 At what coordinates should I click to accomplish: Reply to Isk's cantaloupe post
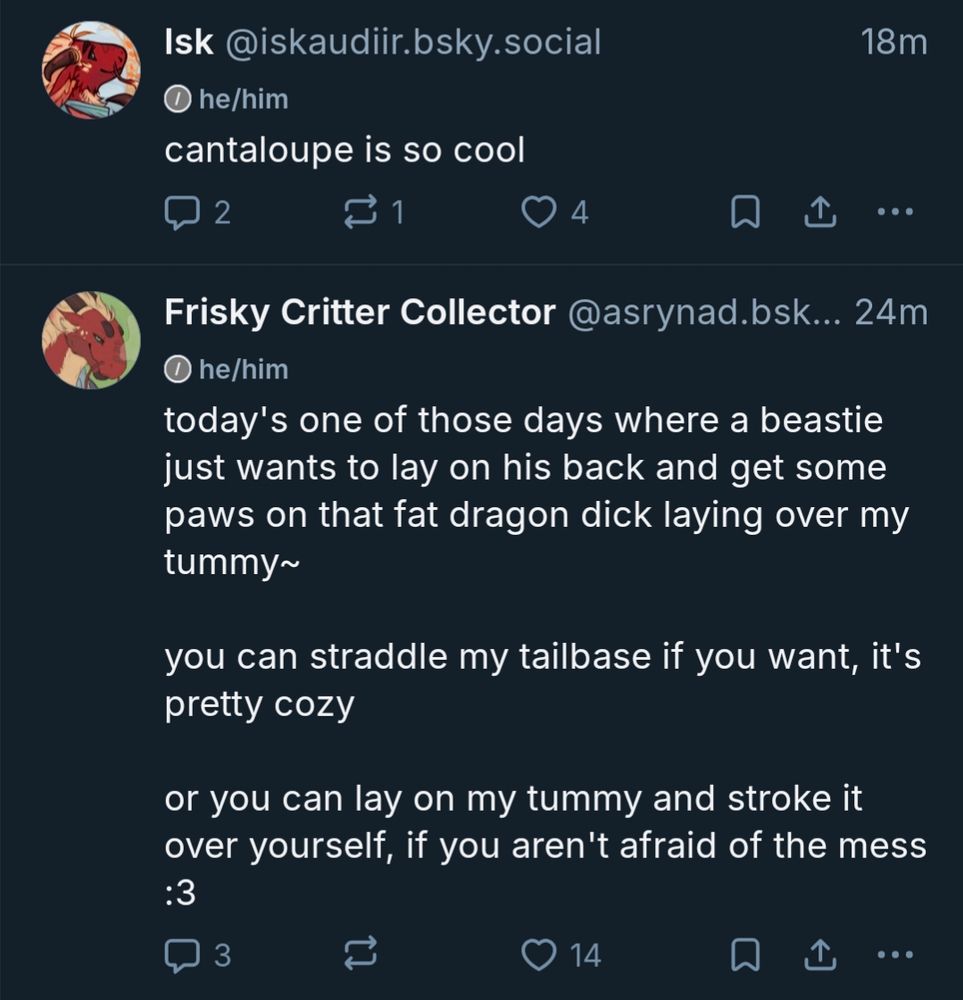[x=182, y=212]
